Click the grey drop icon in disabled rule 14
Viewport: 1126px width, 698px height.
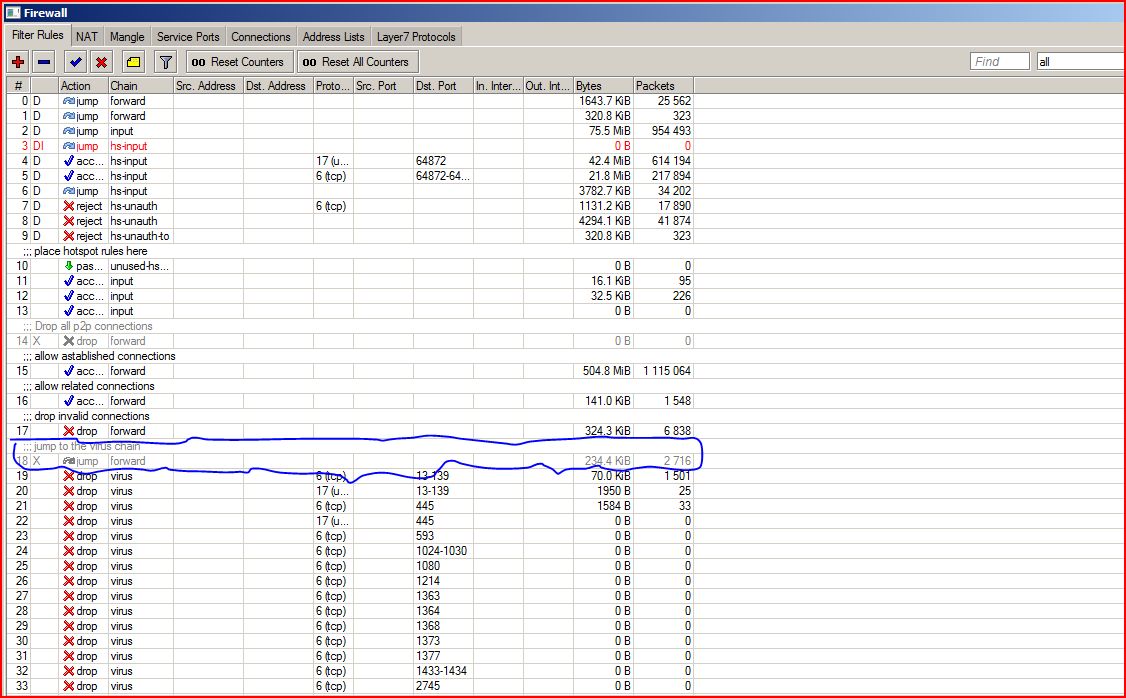[69, 341]
